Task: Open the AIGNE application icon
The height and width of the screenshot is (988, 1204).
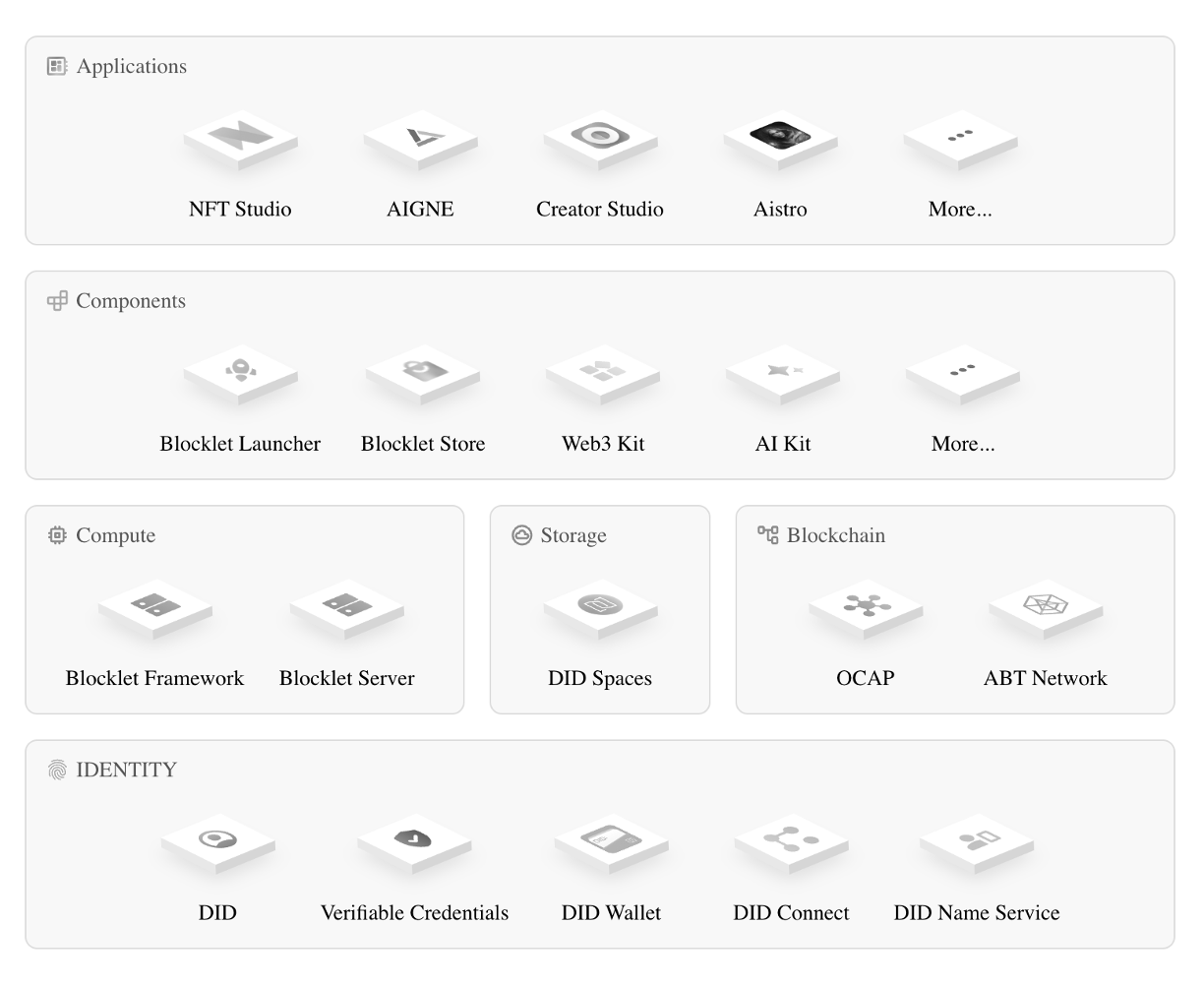Action: (420, 139)
